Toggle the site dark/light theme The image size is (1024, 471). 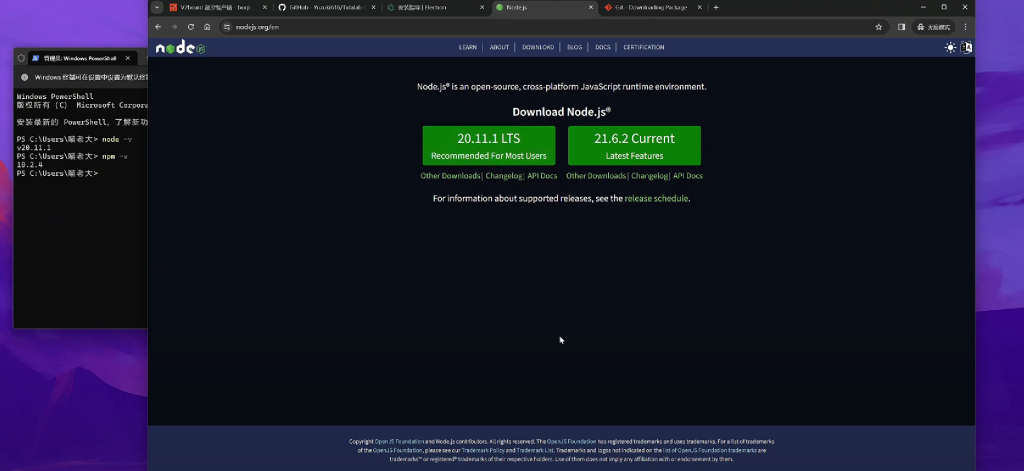click(x=950, y=47)
